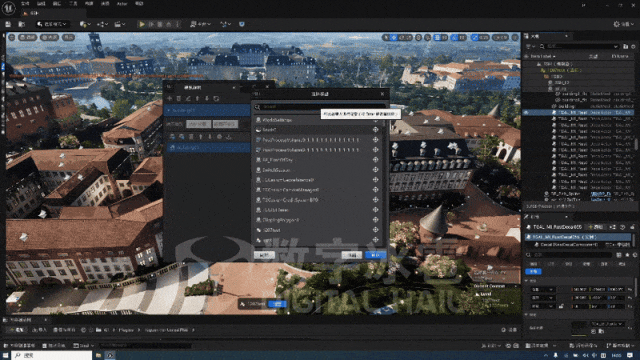Click the Unreal Engine logo icon
Viewport: 640px width, 360px height.
click(x=9, y=7)
